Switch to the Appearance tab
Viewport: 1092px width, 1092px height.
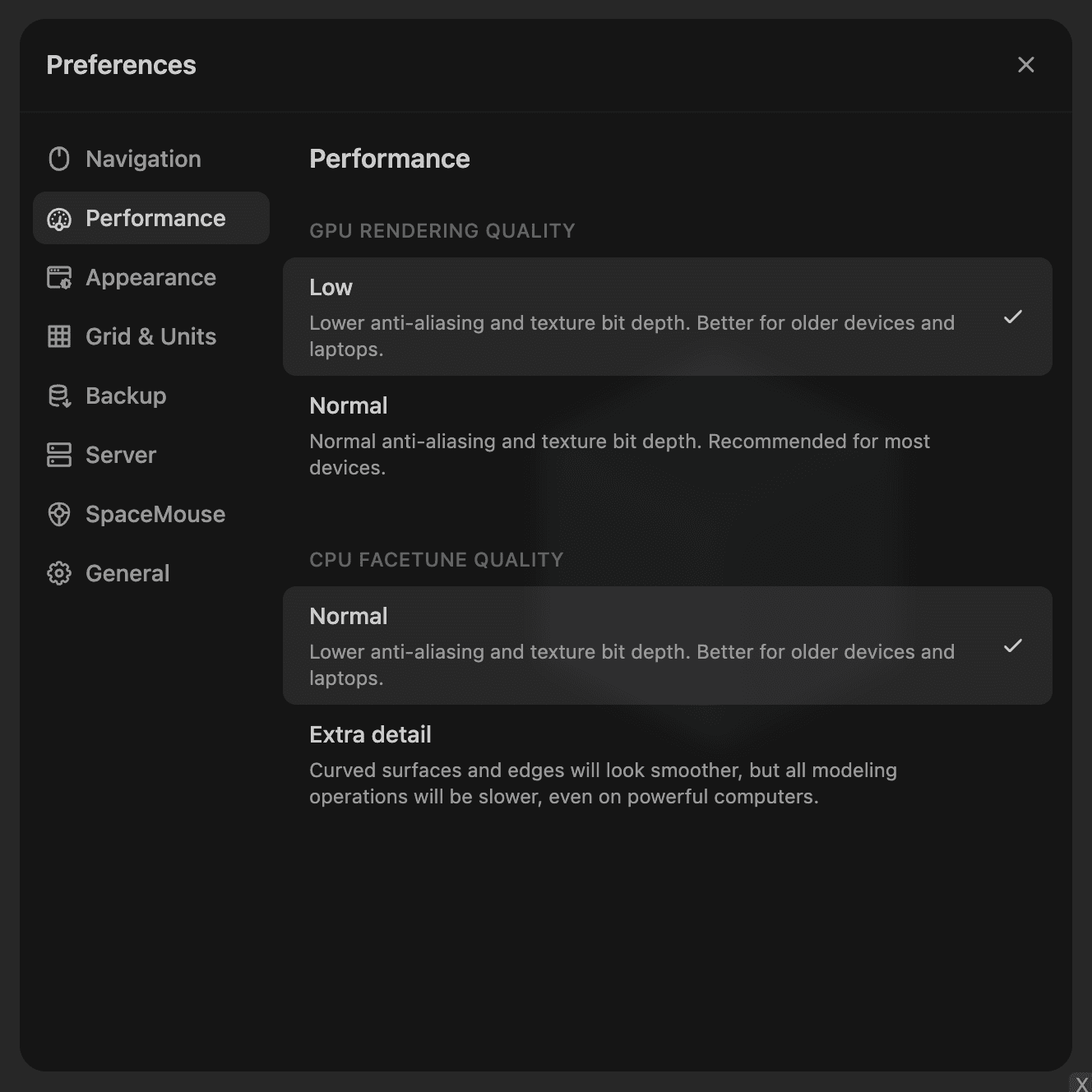[151, 278]
